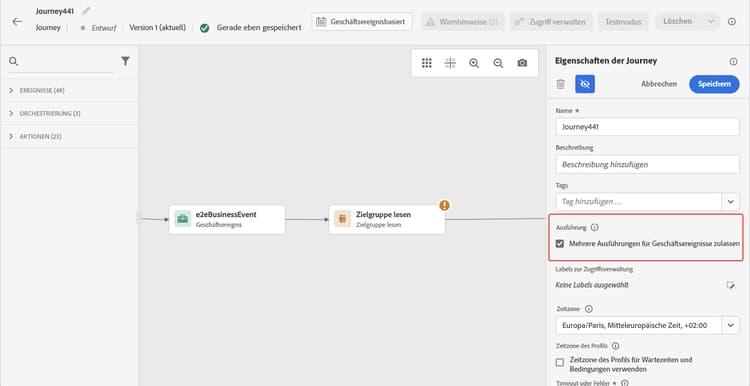Open the filter funnel icon
This screenshot has width=750, height=386.
click(x=125, y=61)
